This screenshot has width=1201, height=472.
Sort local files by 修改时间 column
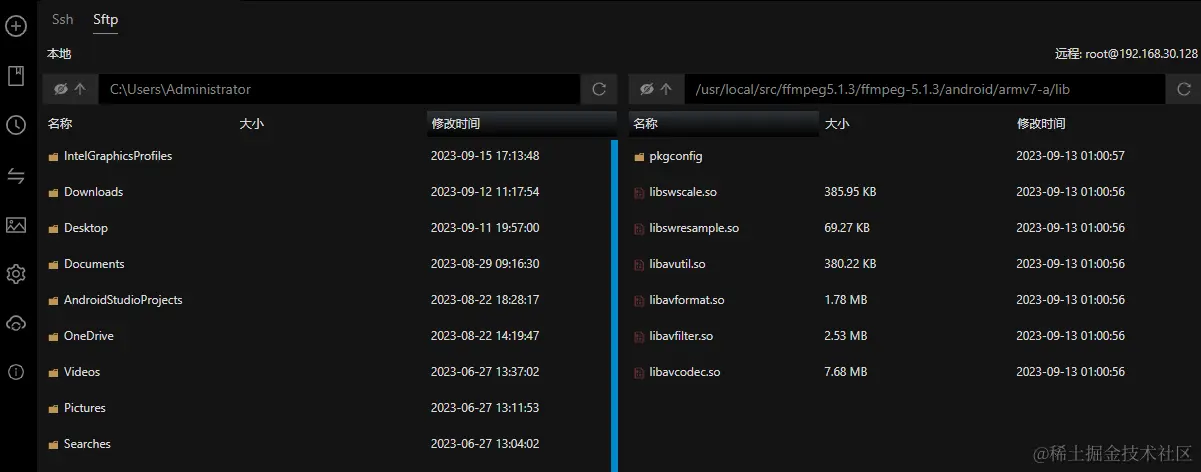point(455,124)
